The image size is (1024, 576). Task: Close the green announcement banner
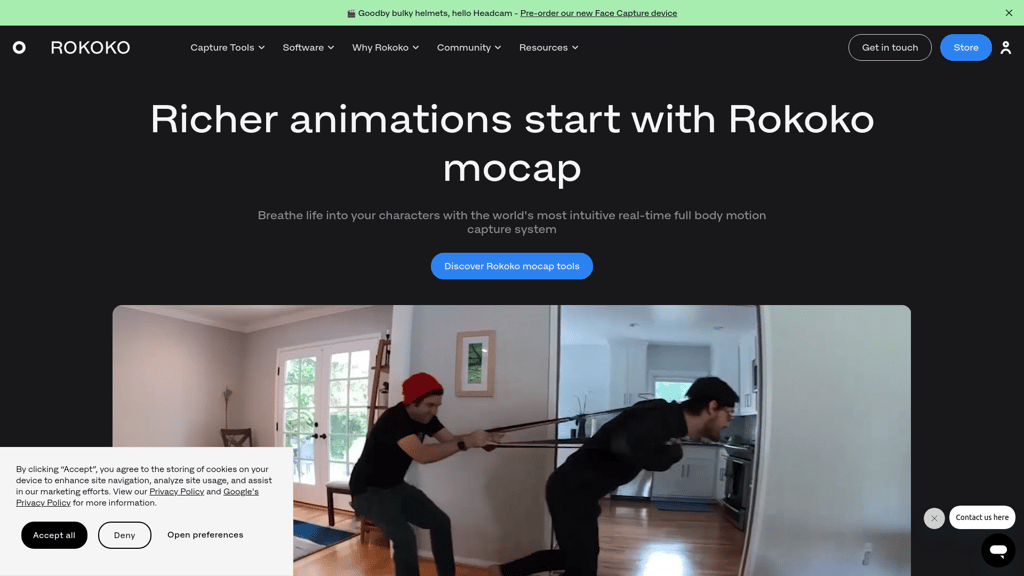click(1008, 12)
